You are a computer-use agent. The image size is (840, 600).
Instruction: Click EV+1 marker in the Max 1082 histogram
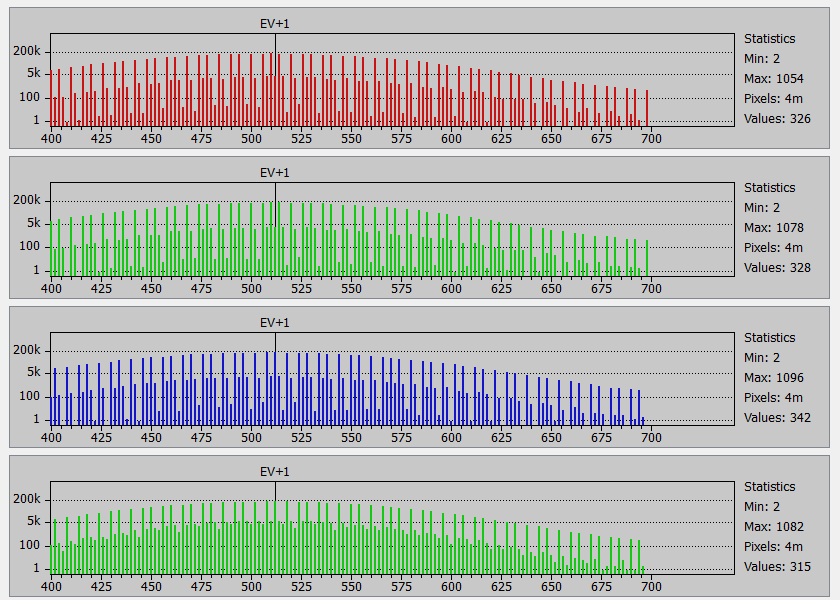(x=274, y=471)
